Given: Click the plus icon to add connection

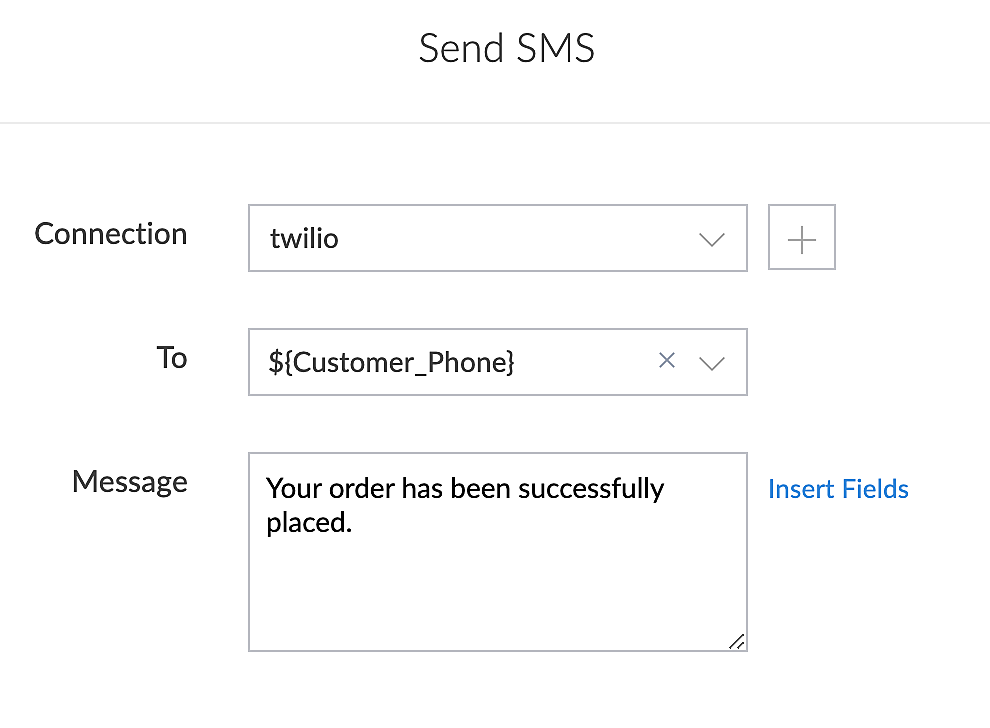Looking at the screenshot, I should (x=802, y=238).
